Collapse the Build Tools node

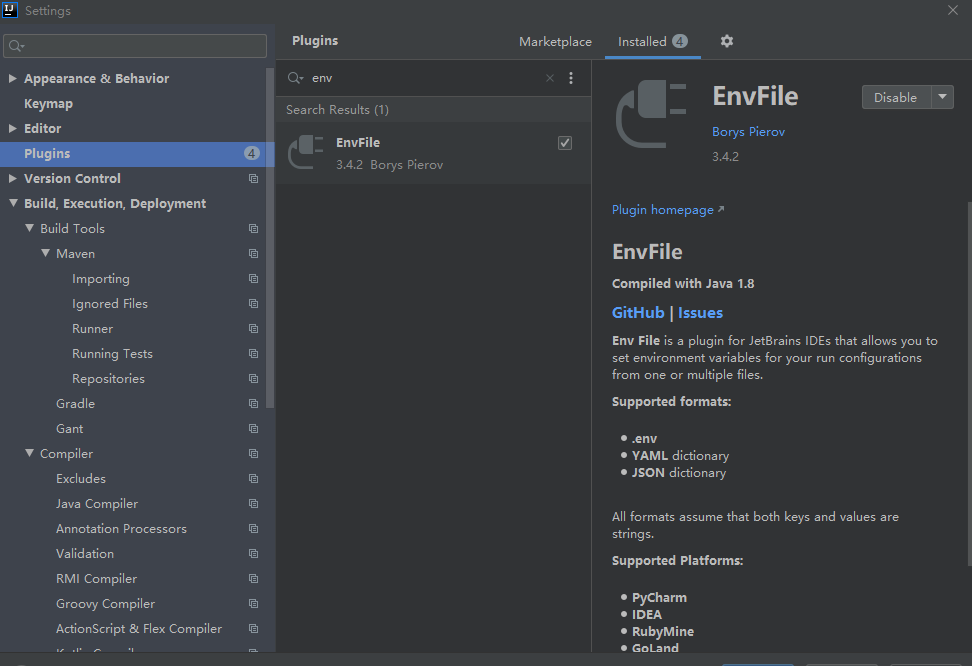29,228
